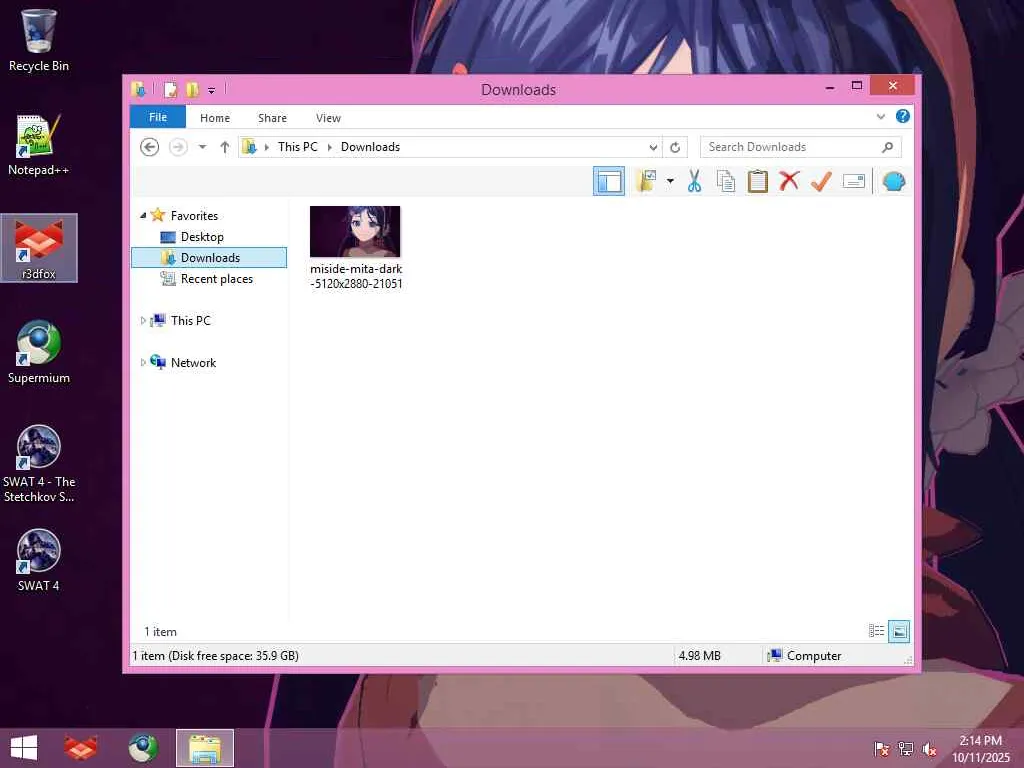1024x768 pixels.
Task: Click the blue shell icon in toolbar
Action: coord(893,181)
